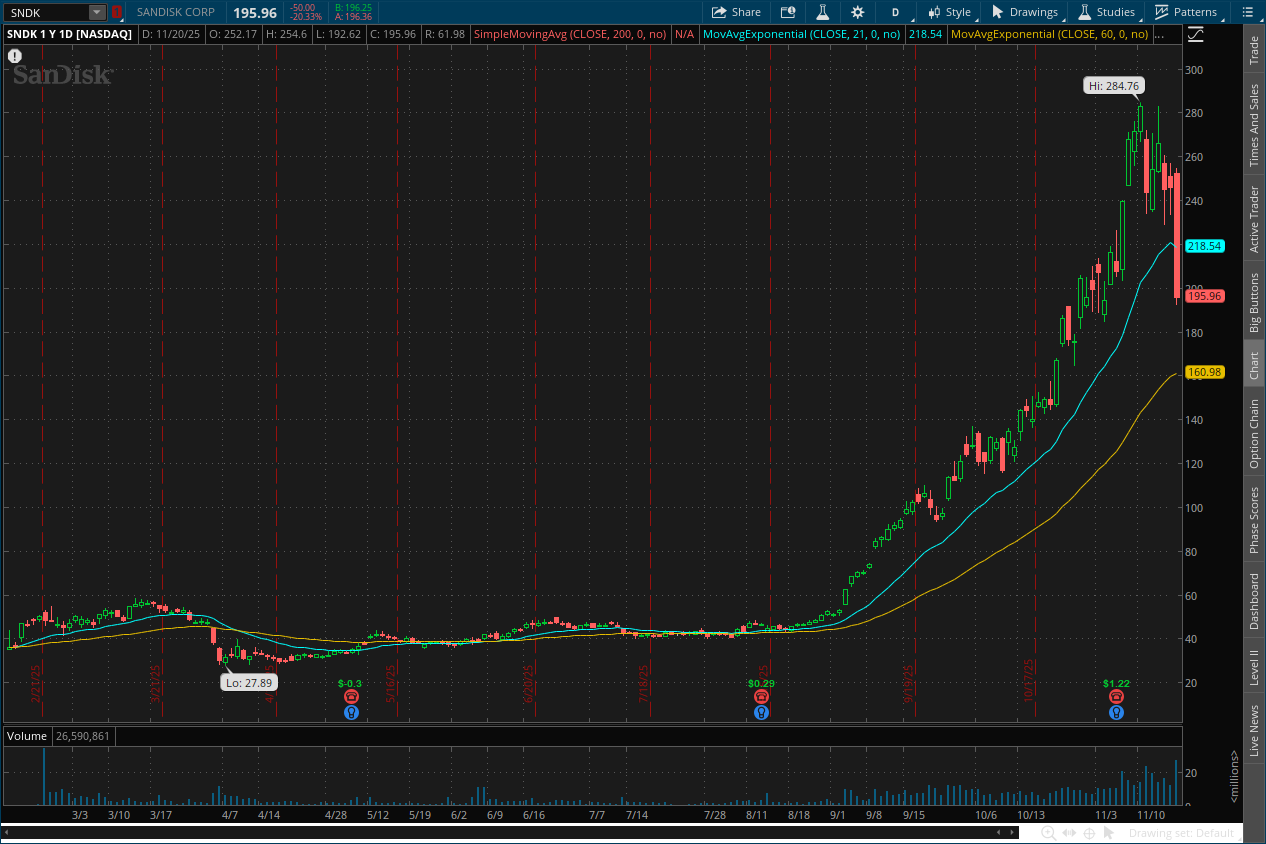Image resolution: width=1266 pixels, height=844 pixels.
Task: Open the Patterns dropdown menu
Action: 1188,12
